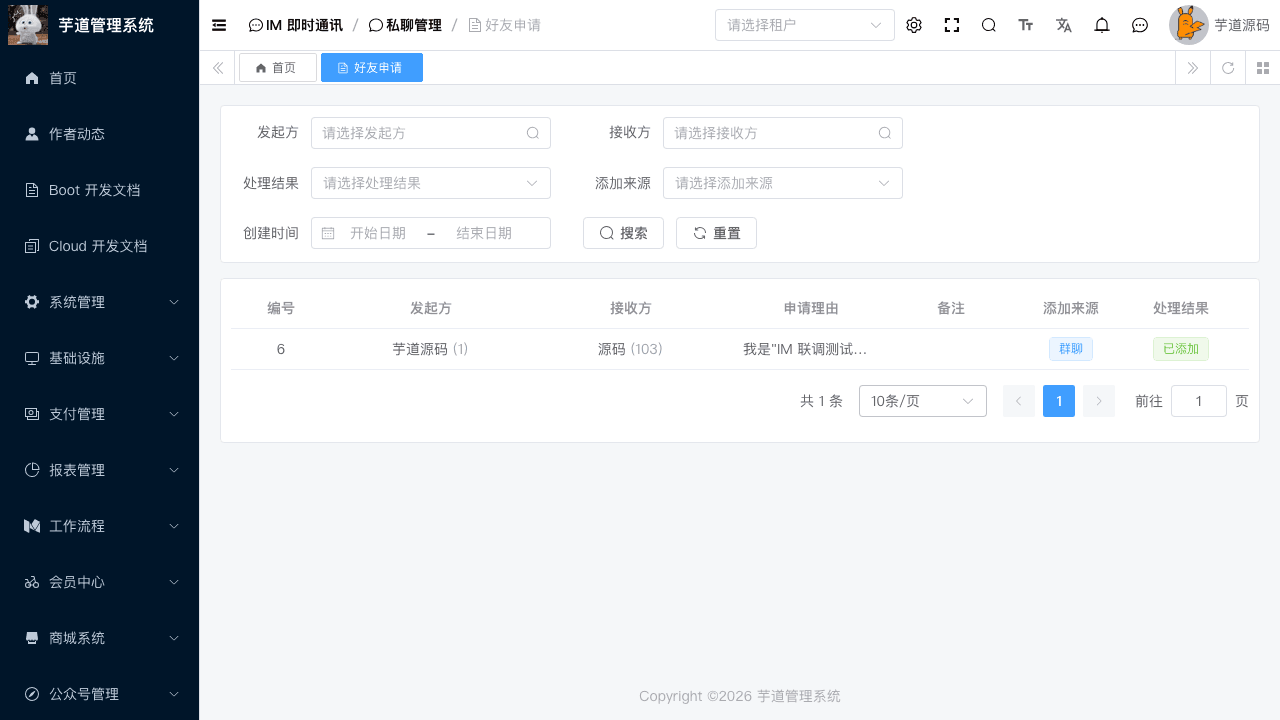Open language translation icon
Viewport: 1280px width, 720px height.
point(1064,25)
